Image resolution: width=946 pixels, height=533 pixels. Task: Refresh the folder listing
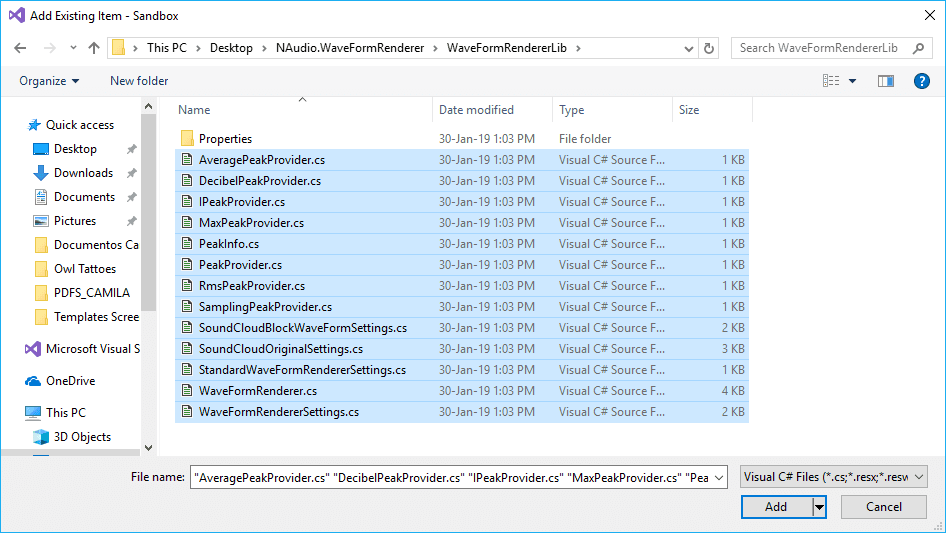coord(709,48)
